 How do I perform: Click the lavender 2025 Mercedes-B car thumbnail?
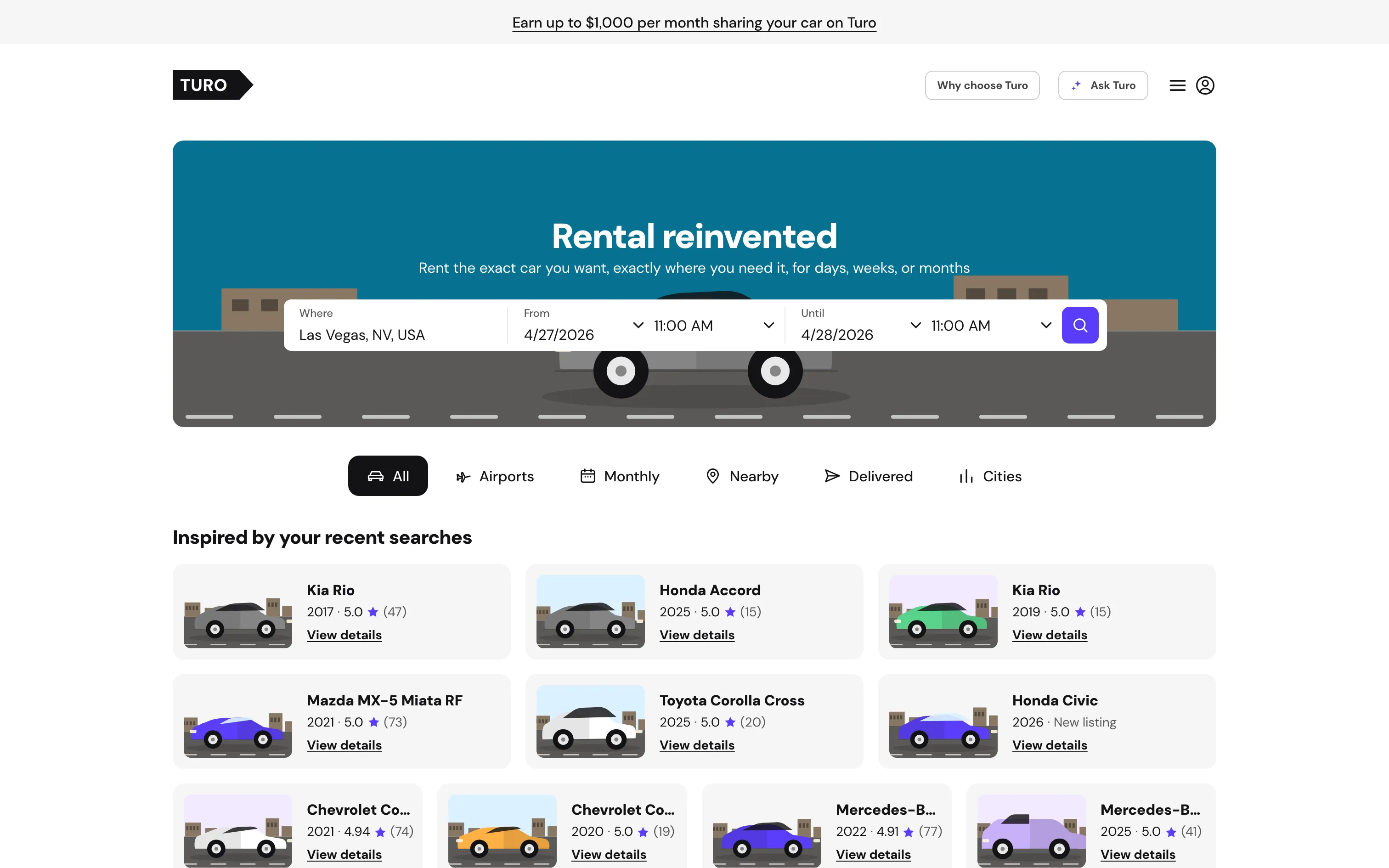click(1032, 831)
